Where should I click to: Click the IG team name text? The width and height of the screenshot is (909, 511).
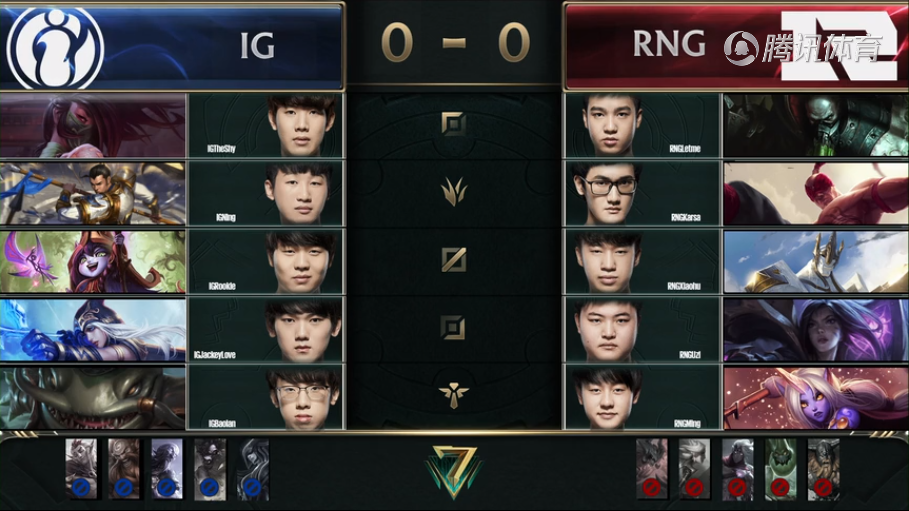(x=257, y=45)
